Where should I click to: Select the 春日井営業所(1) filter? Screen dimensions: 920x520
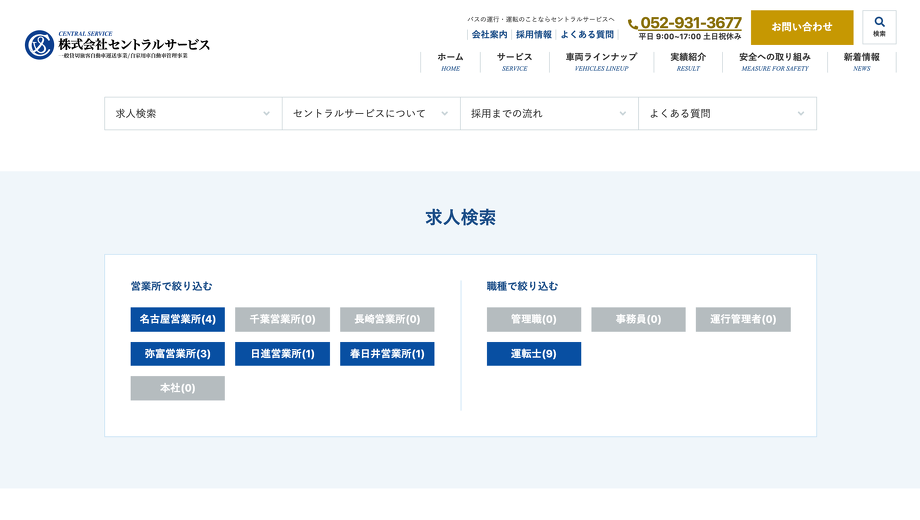387,354
